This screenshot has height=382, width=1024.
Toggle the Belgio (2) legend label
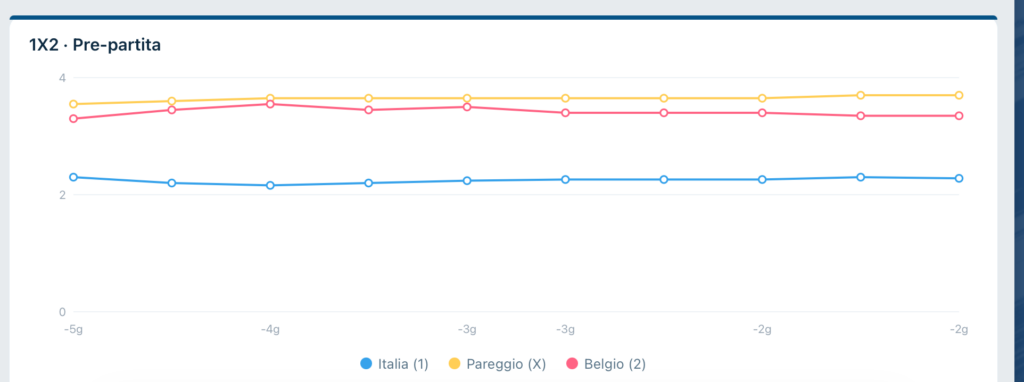pyautogui.click(x=605, y=364)
